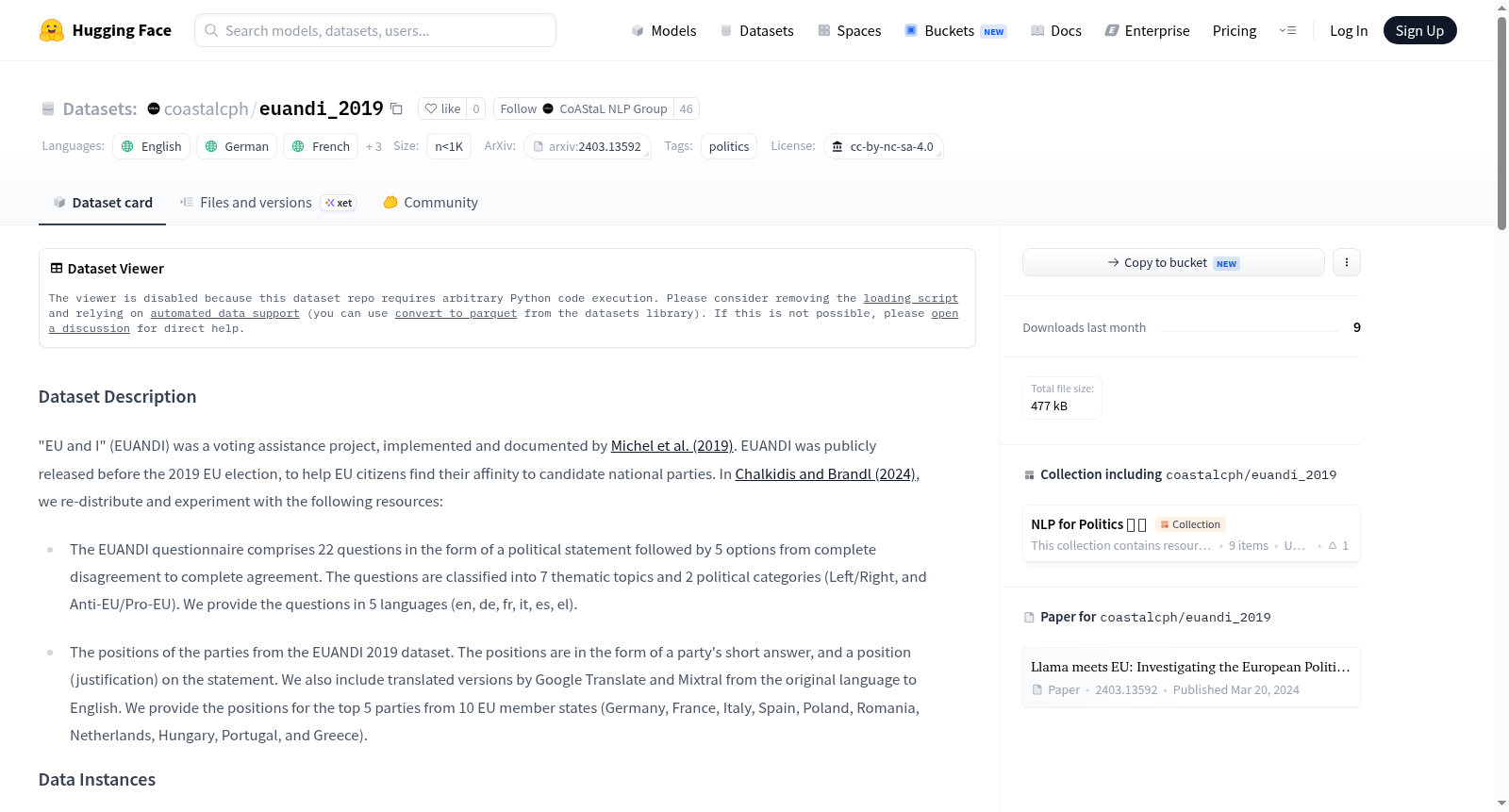
Task: Open the loading script link
Action: [910, 298]
